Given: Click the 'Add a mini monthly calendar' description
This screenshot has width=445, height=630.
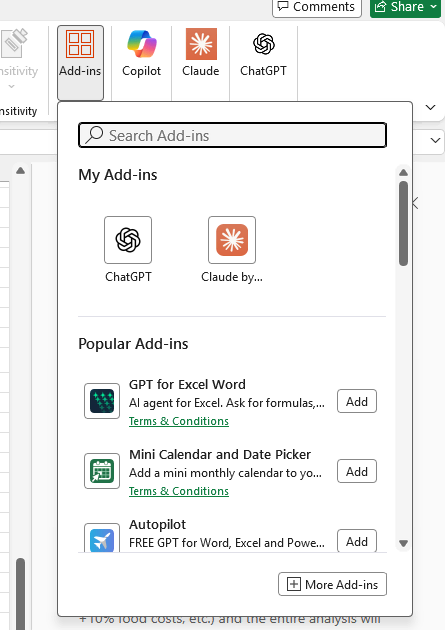Looking at the screenshot, I should (225, 473).
